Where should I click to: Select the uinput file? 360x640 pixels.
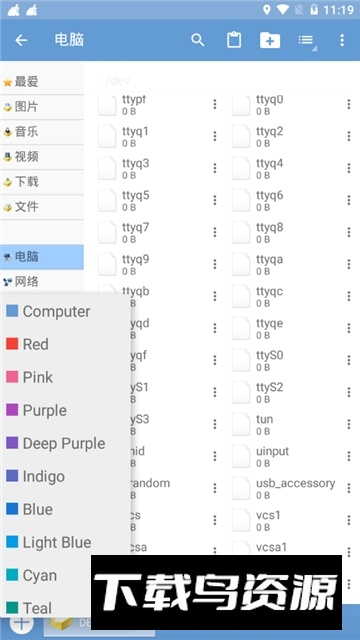point(293,456)
